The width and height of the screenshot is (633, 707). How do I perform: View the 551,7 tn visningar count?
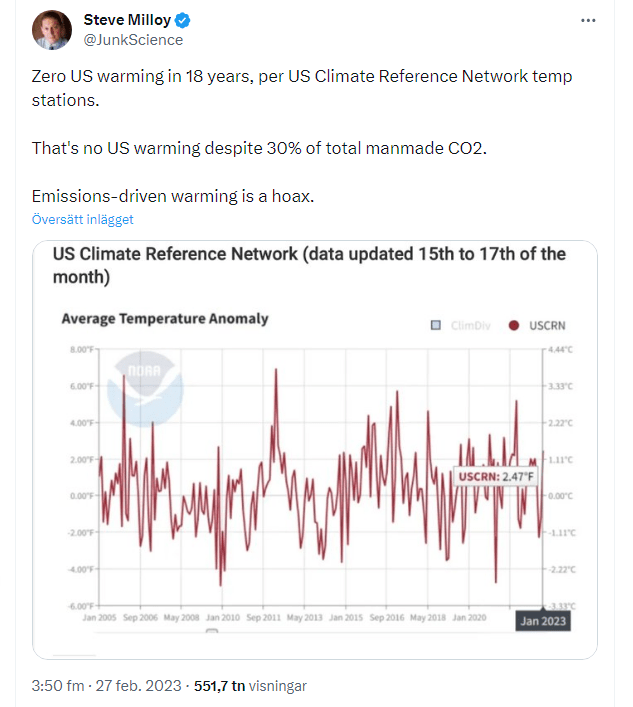pos(249,686)
